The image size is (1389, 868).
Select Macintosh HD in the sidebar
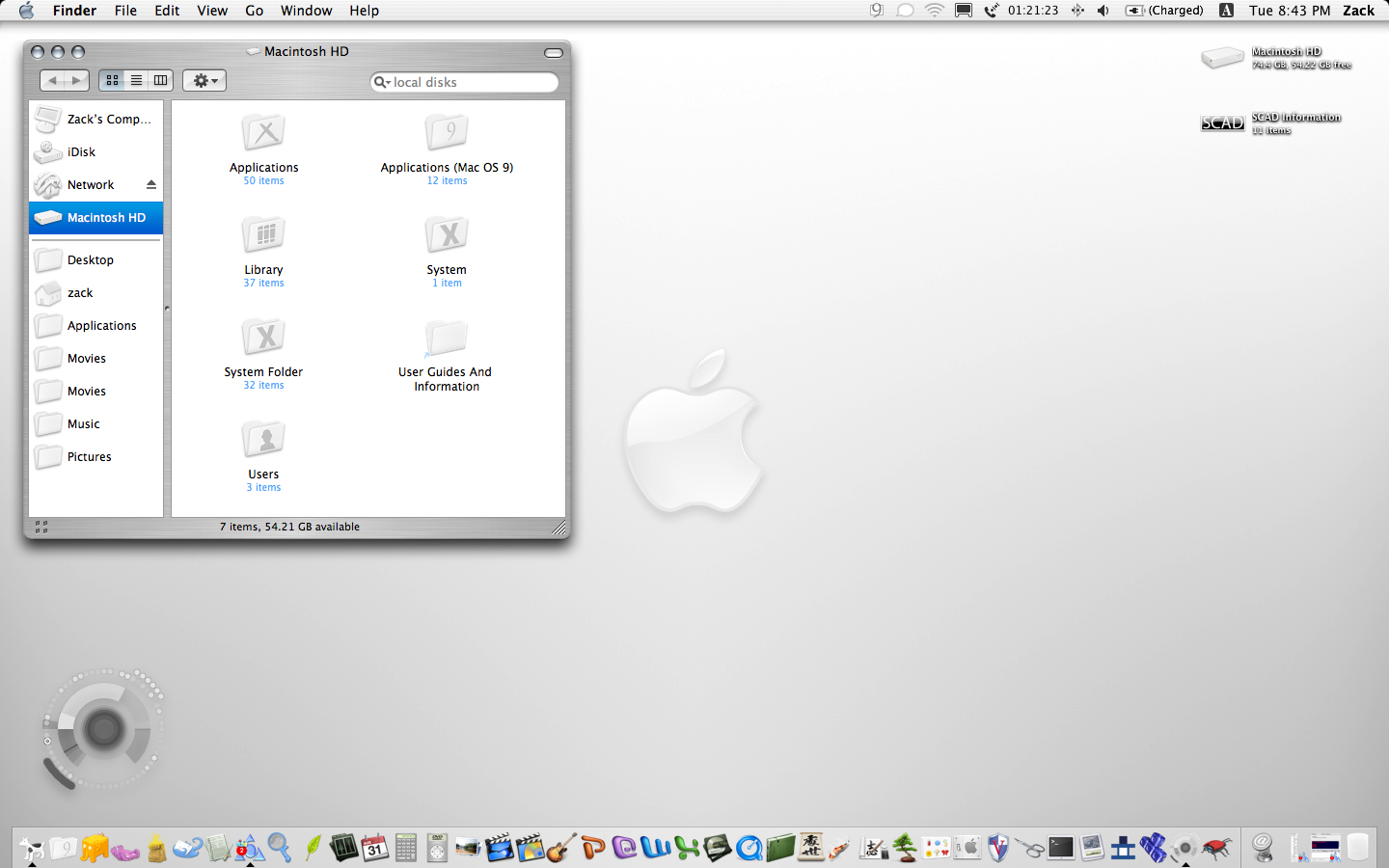pyautogui.click(x=96, y=218)
